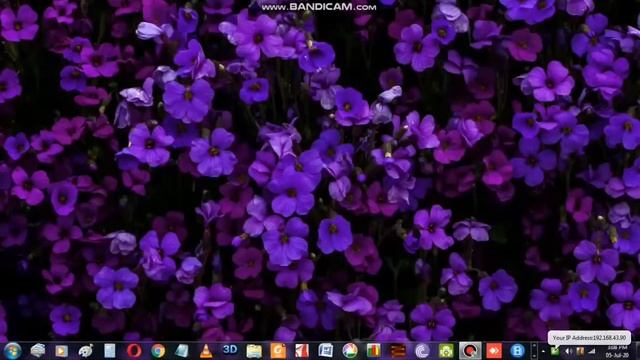This screenshot has width=640, height=360.
Task: Launch Google Chrome from the taskbar
Action: click(158, 351)
